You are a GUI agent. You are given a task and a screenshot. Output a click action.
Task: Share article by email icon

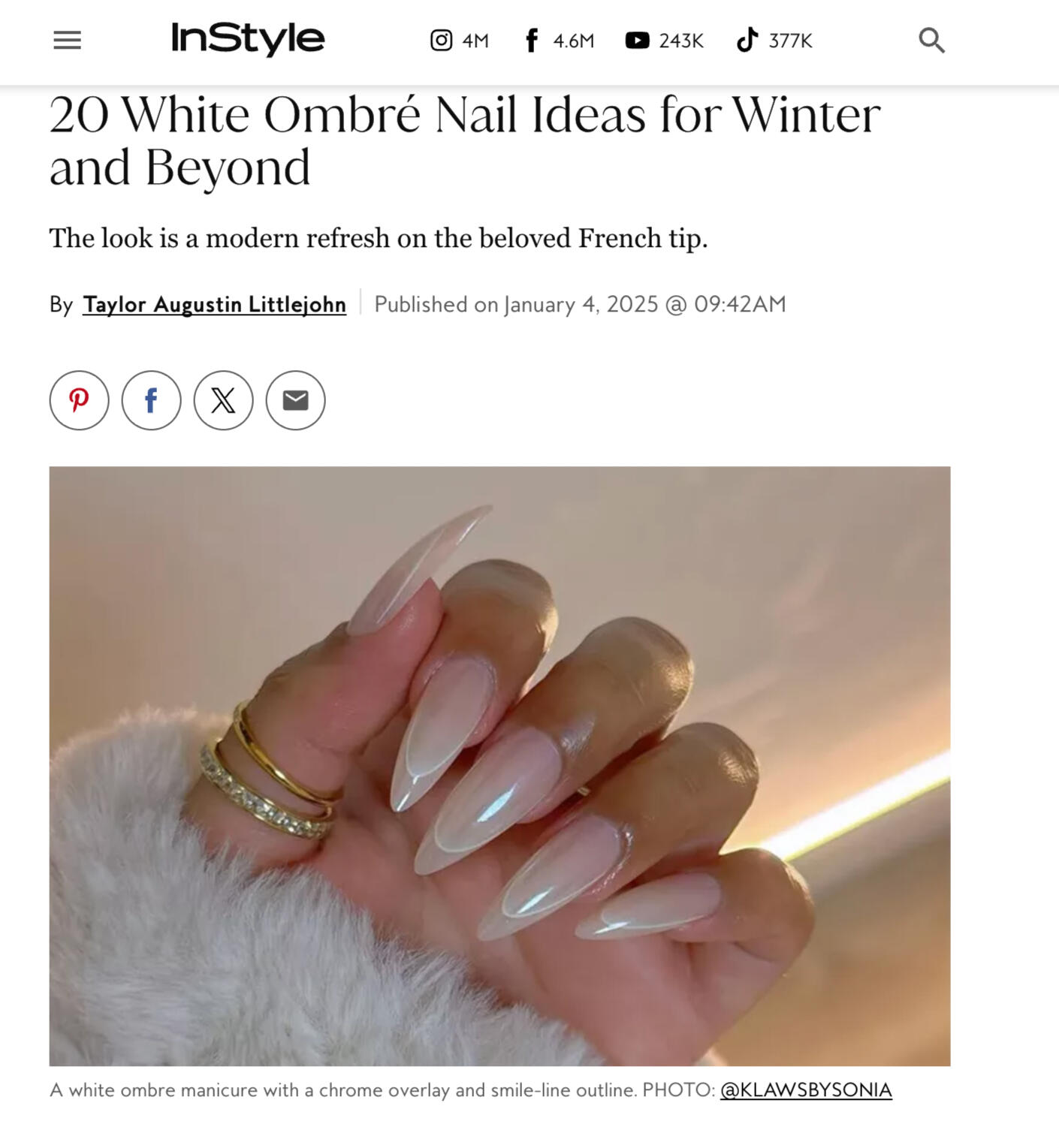[x=295, y=400]
